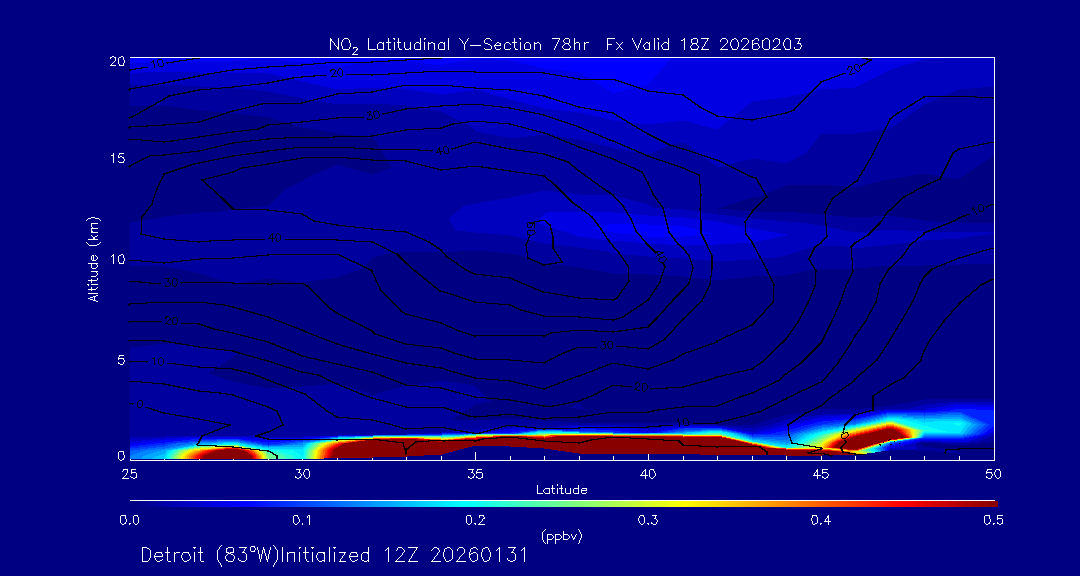The image size is (1080, 576).
Task: Click the small closed contour at plot center
Action: [x=541, y=244]
